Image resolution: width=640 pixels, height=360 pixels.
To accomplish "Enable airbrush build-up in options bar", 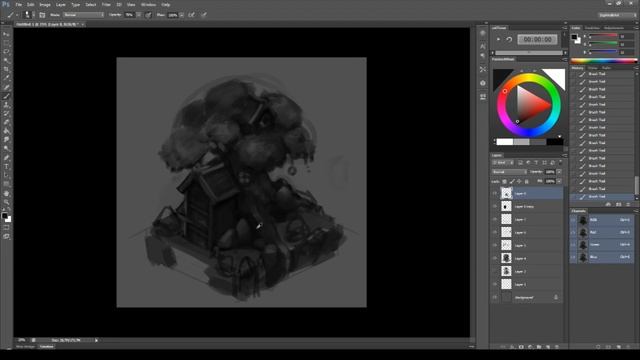I will [191, 15].
